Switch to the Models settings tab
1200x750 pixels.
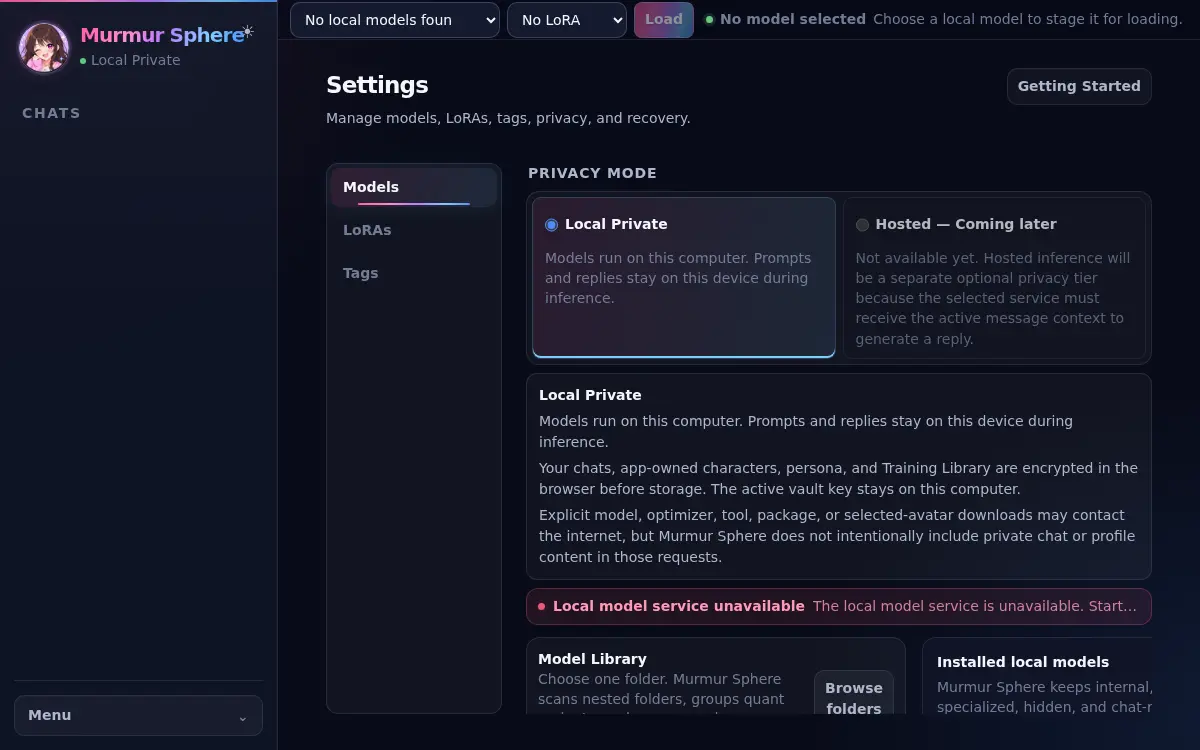coord(414,187)
